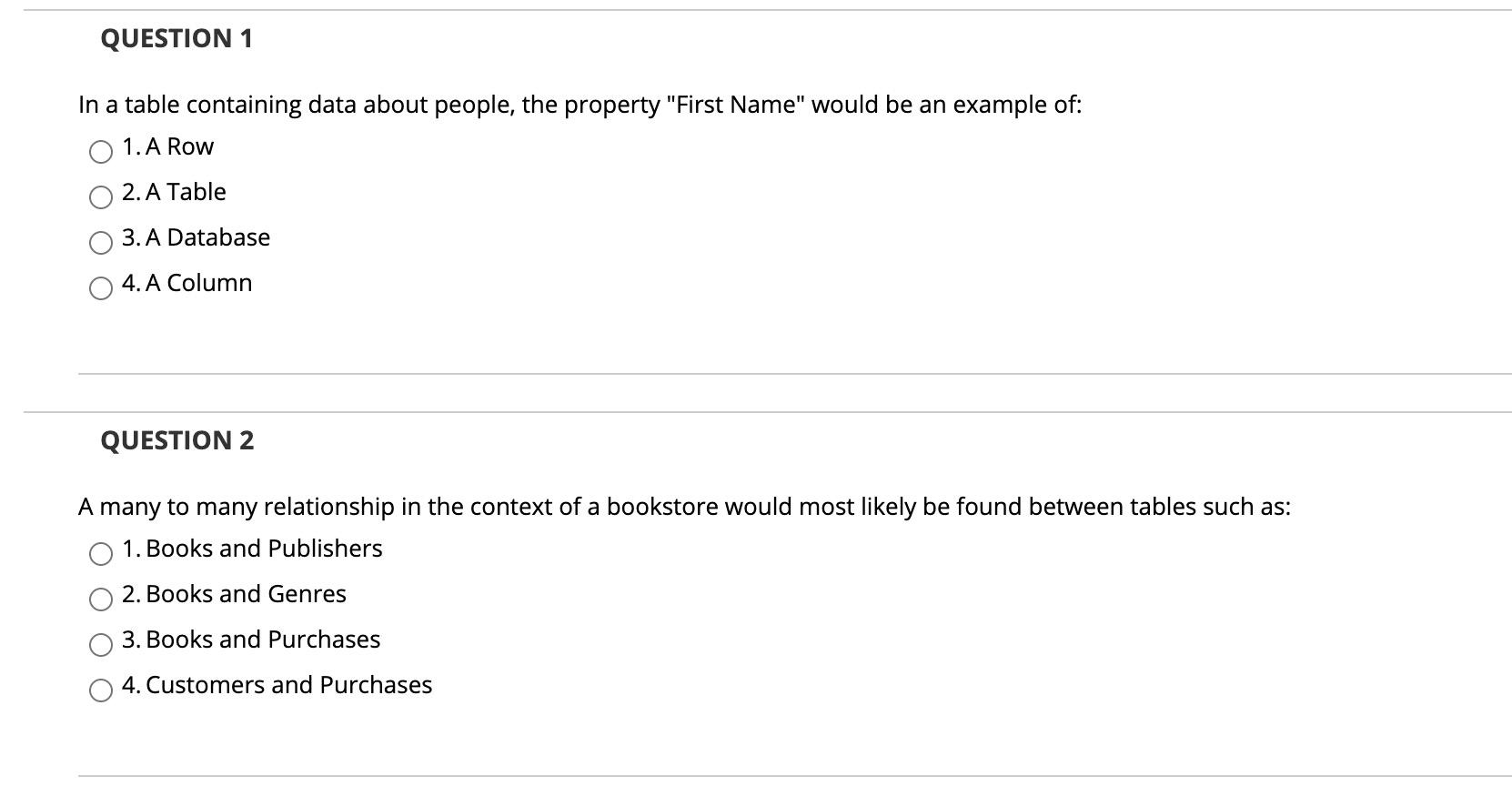
Task: Click the label "4. Customers and Purchases"
Action: (x=277, y=685)
